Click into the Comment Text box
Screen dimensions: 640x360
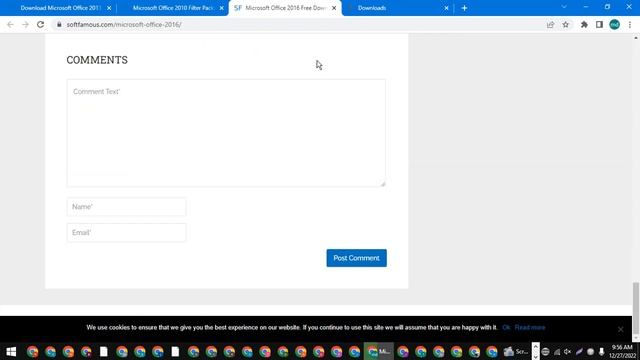[226, 133]
